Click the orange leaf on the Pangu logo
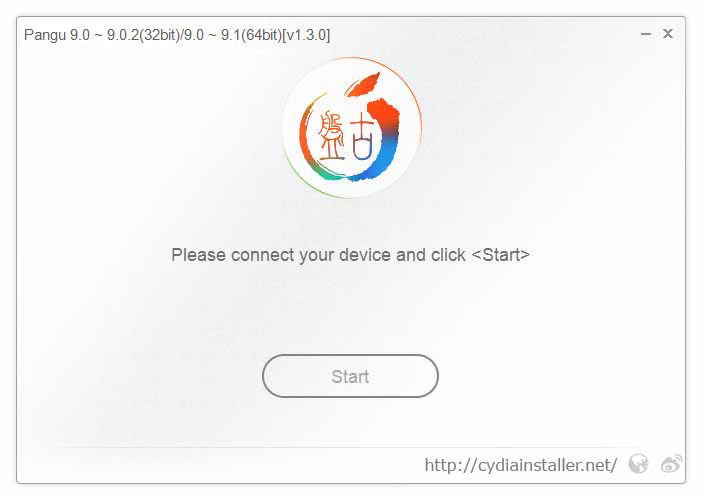Screen dimensions: 704x502 pos(363,84)
